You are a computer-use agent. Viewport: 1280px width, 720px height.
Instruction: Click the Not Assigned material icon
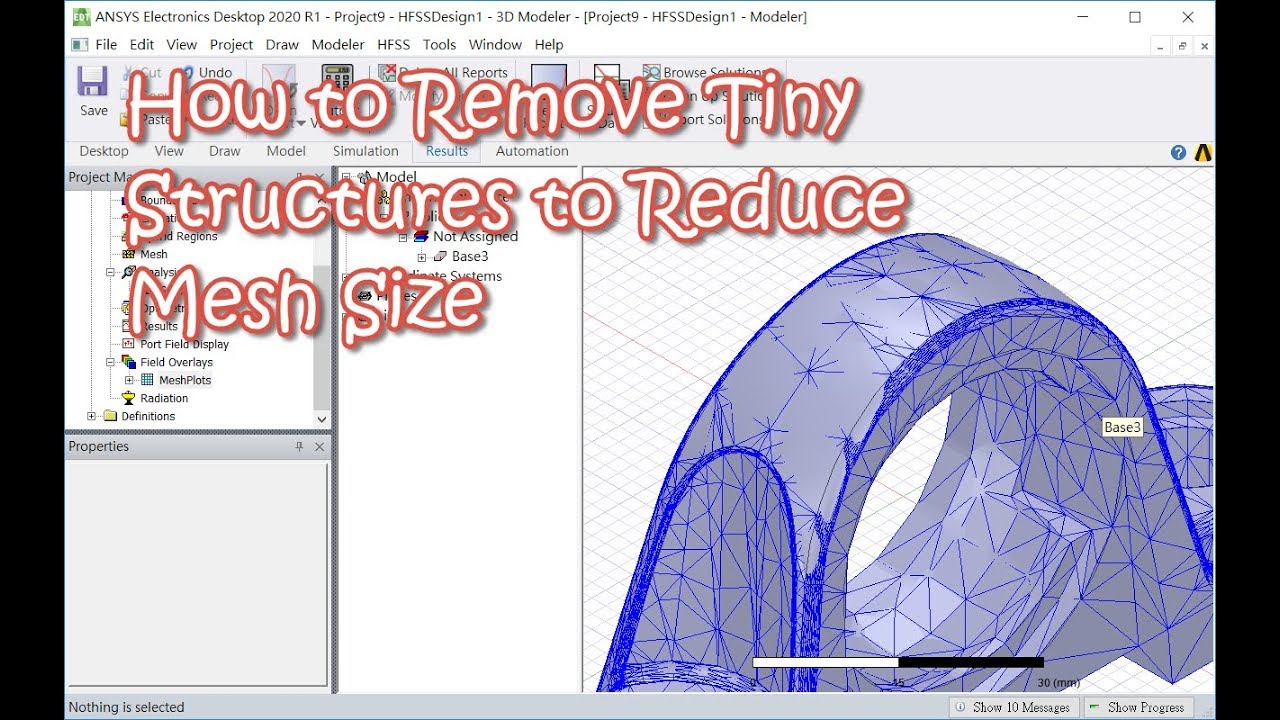[x=421, y=237]
